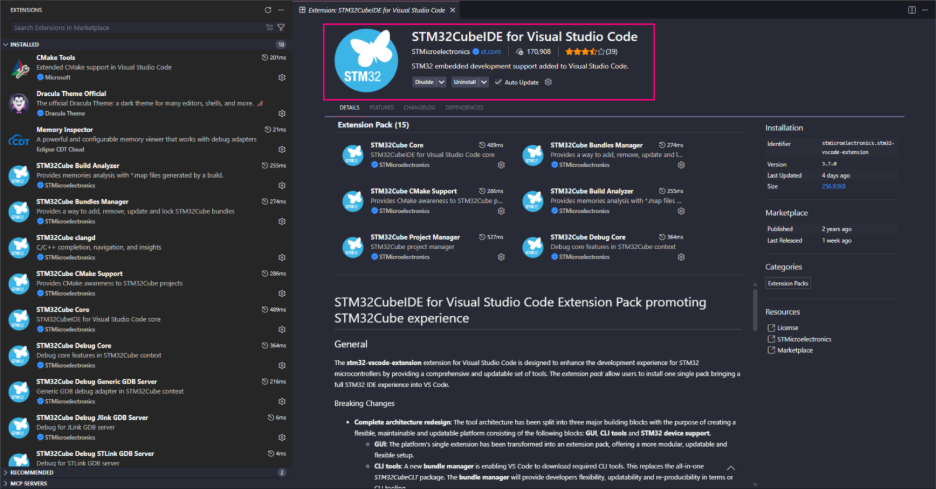This screenshot has width=936, height=489.
Task: Open gear for Debug Generic GDB Server
Action: pyautogui.click(x=282, y=402)
